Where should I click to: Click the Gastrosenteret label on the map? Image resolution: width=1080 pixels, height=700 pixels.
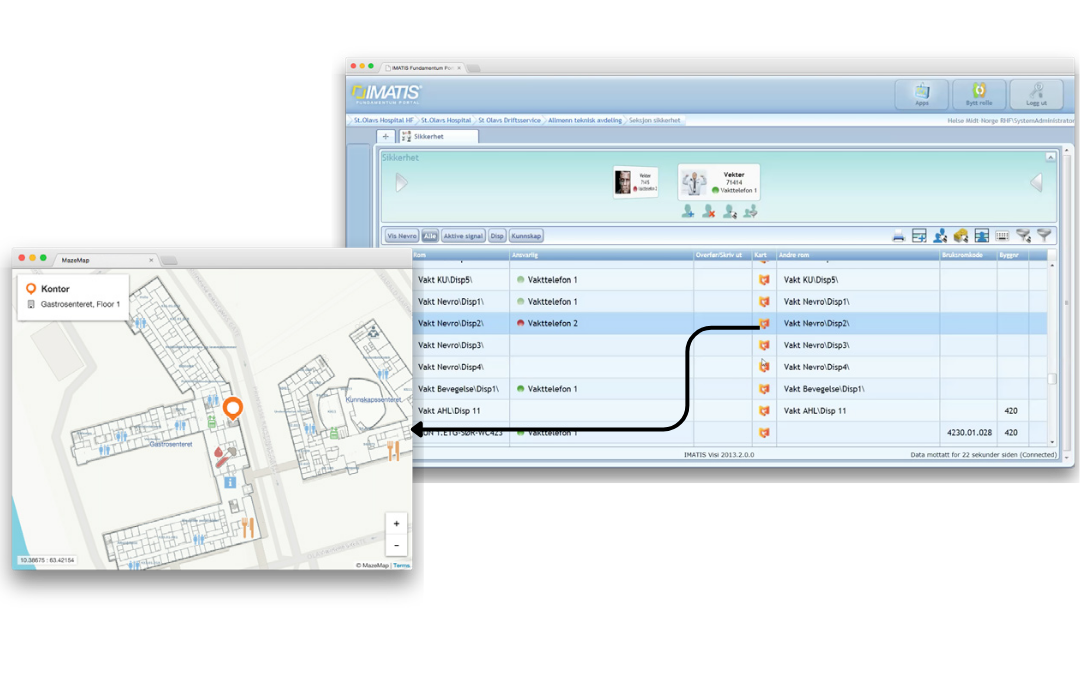[x=171, y=444]
